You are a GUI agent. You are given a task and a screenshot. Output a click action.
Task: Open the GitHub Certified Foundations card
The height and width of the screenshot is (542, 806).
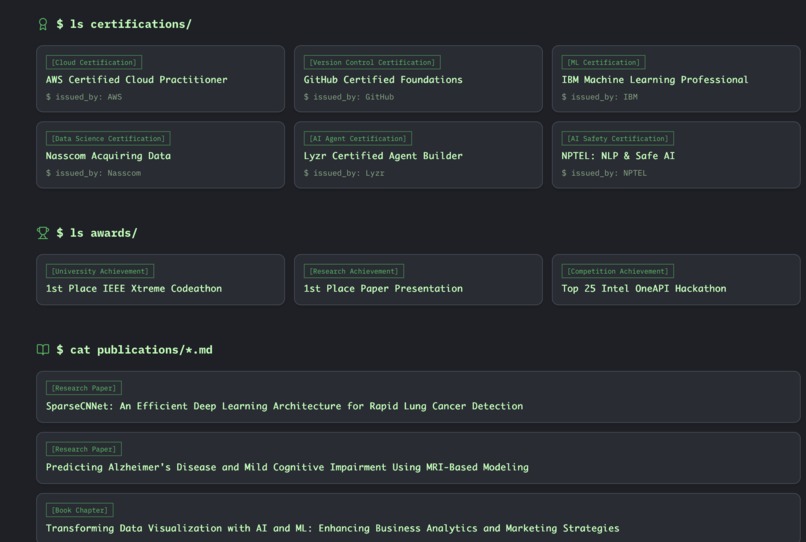point(418,79)
